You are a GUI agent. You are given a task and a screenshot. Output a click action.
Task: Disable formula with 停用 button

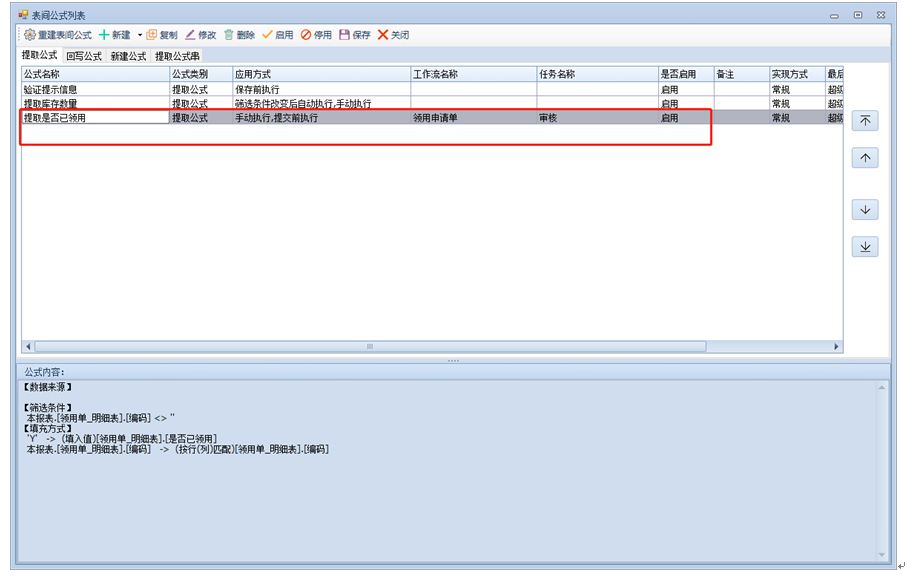click(316, 35)
